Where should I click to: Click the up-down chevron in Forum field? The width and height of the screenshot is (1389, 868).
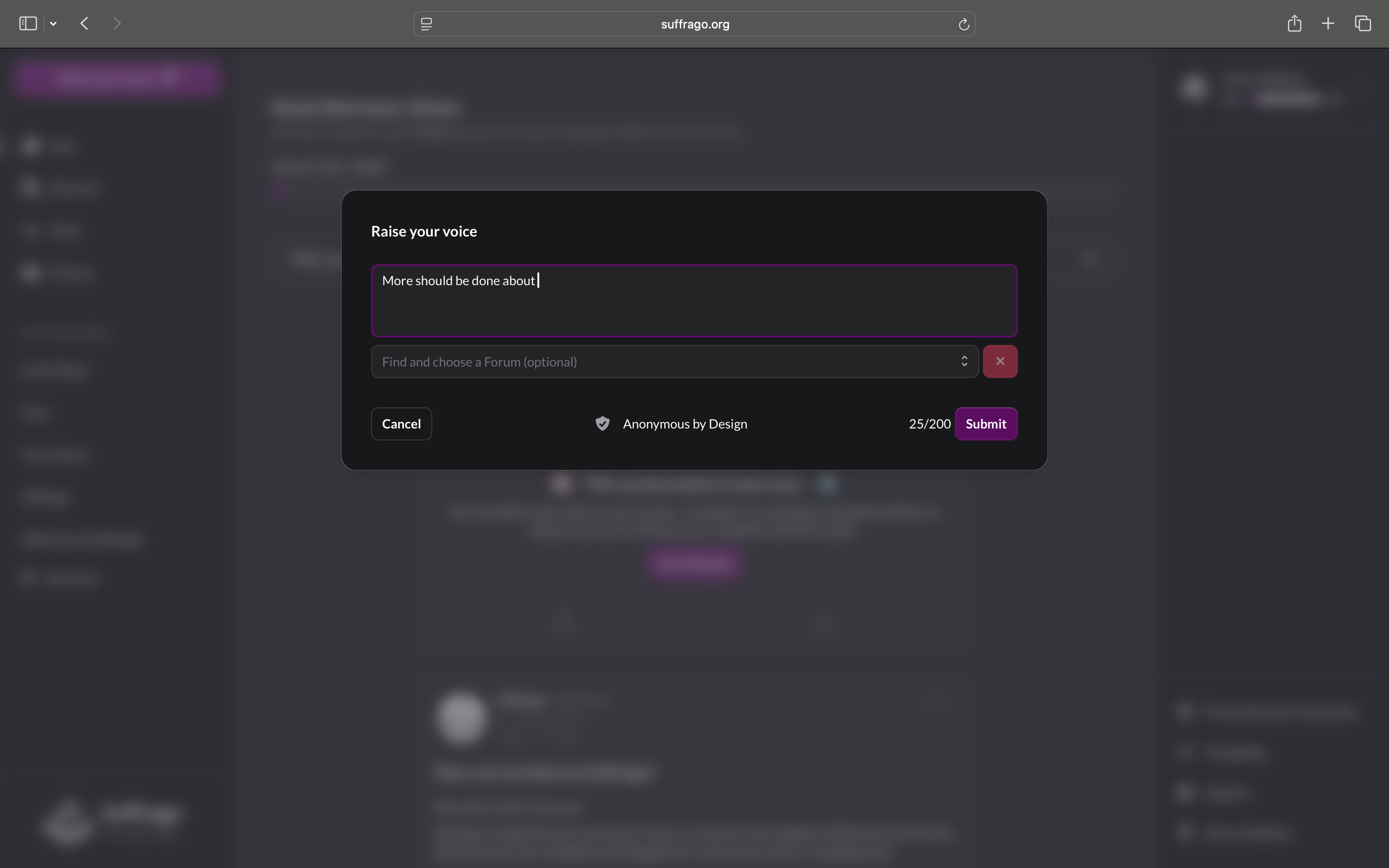point(964,361)
